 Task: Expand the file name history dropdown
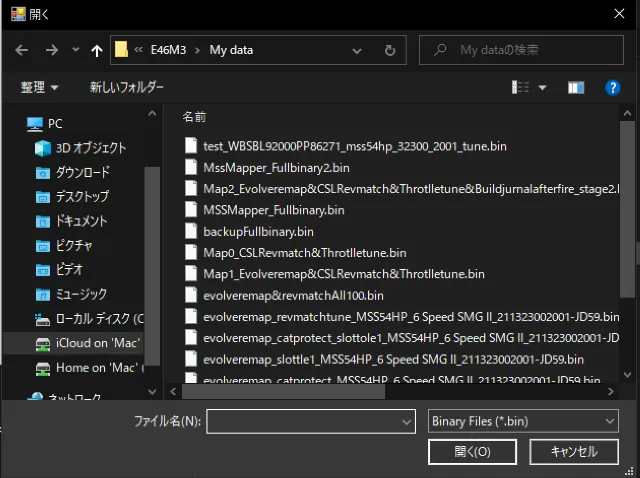[407, 422]
